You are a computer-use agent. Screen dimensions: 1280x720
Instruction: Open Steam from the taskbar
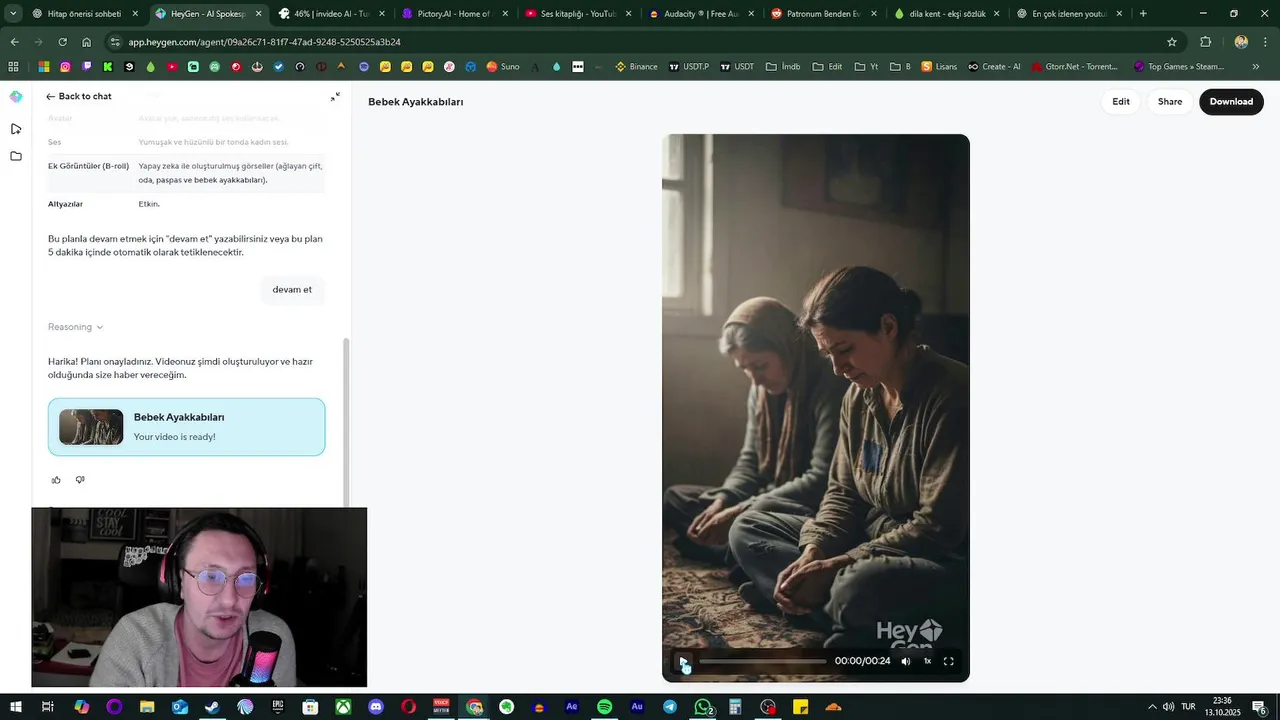coord(212,707)
